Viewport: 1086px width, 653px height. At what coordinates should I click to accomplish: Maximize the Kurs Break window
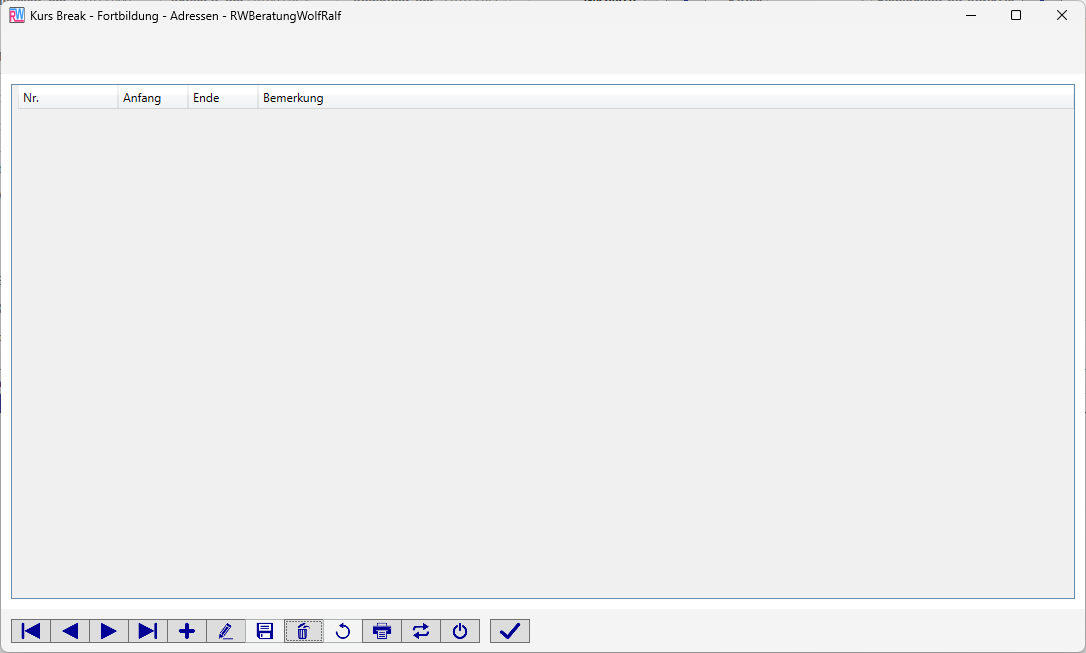[1016, 15]
